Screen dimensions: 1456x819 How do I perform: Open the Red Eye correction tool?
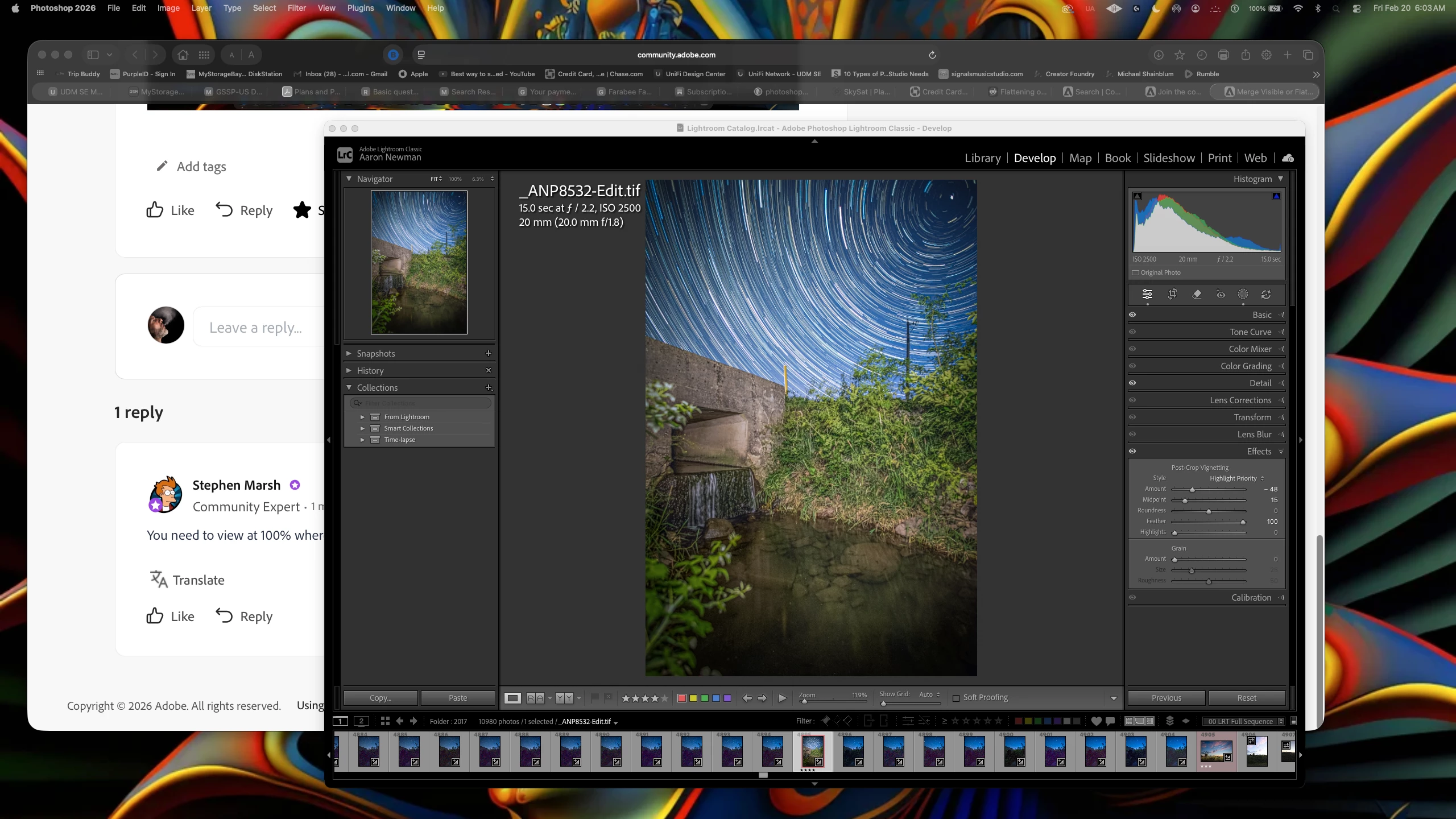(x=1221, y=294)
